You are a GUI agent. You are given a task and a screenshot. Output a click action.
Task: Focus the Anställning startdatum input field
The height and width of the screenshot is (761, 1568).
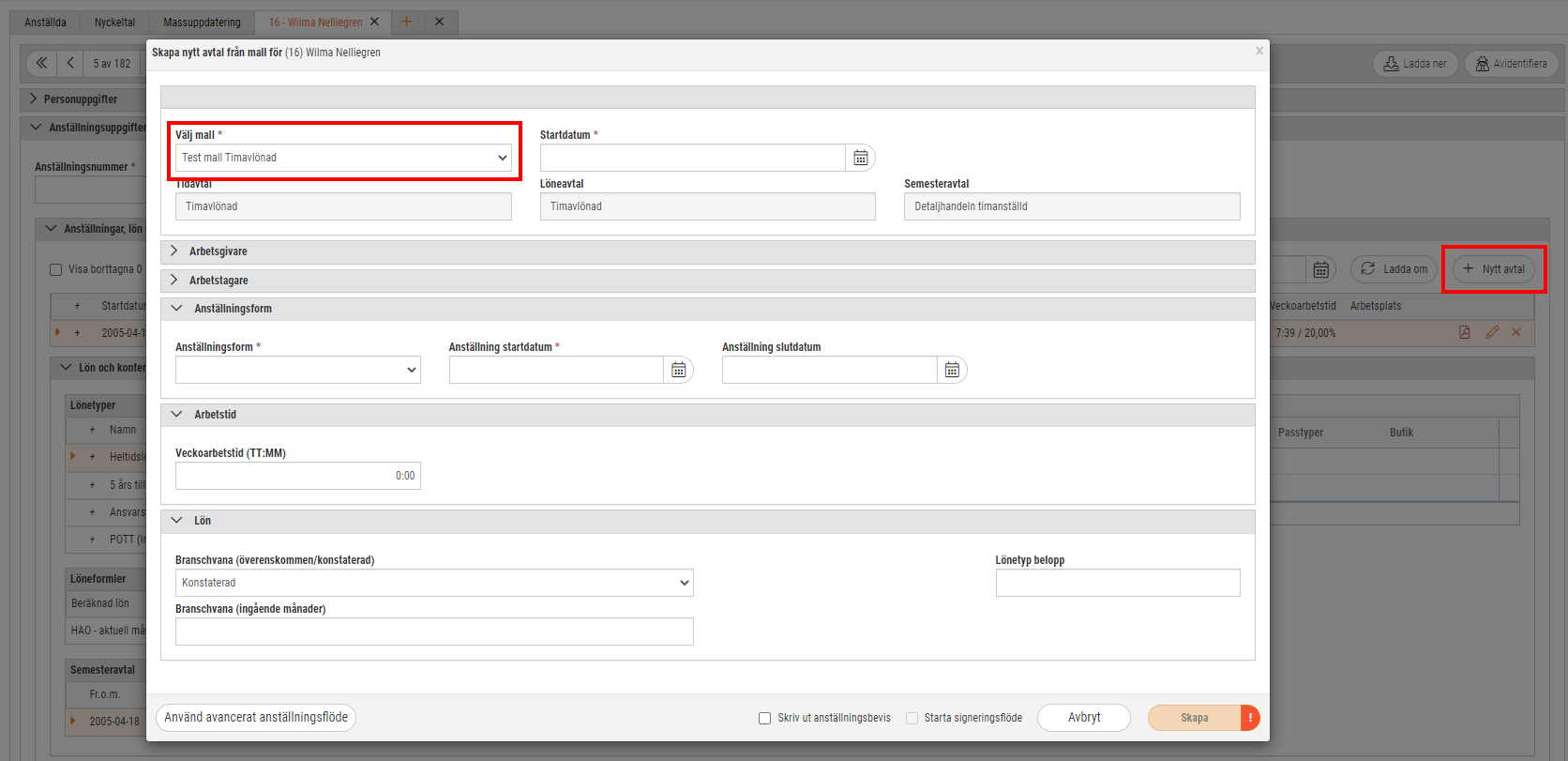(x=556, y=370)
